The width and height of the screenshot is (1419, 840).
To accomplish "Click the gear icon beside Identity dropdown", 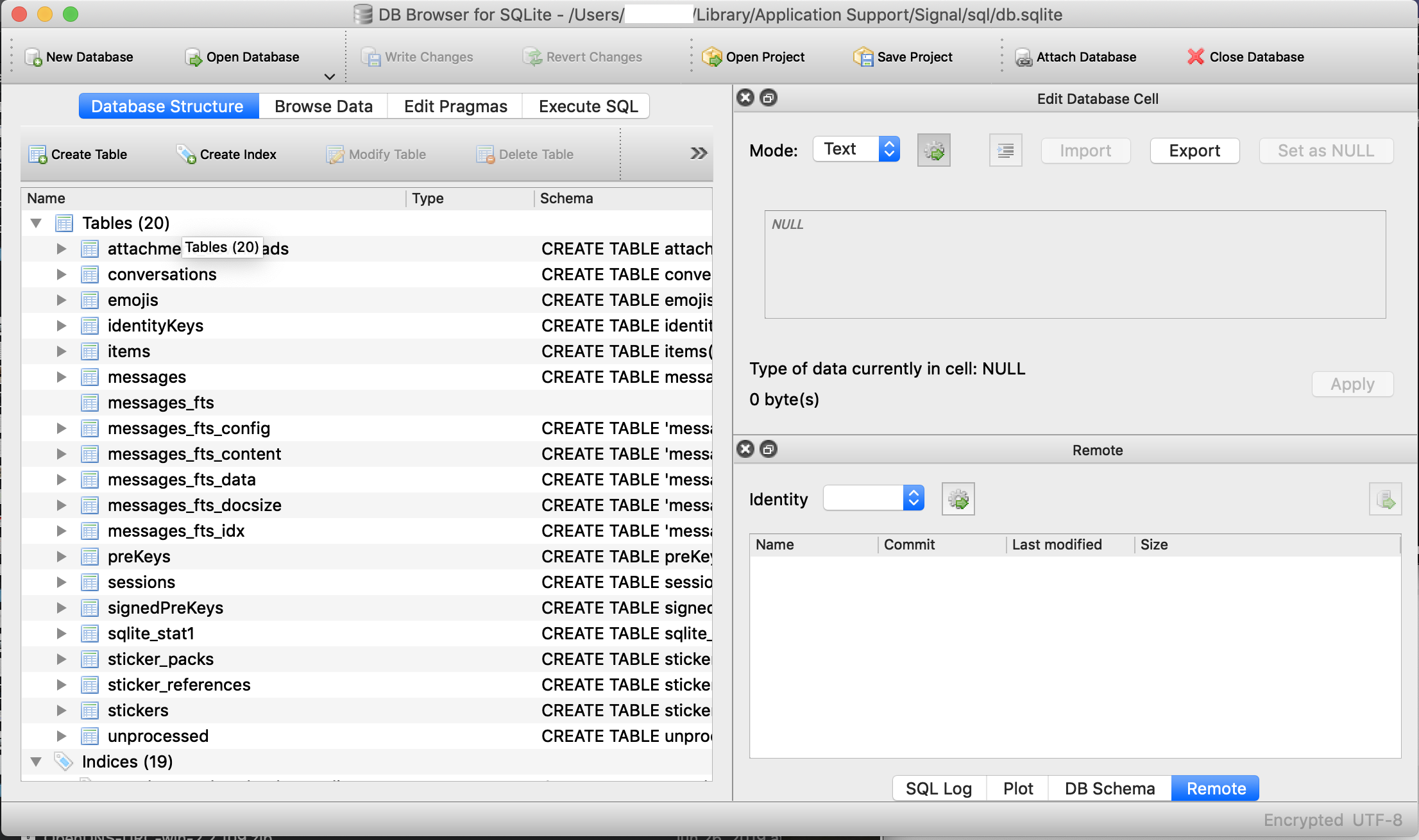I will 958,499.
